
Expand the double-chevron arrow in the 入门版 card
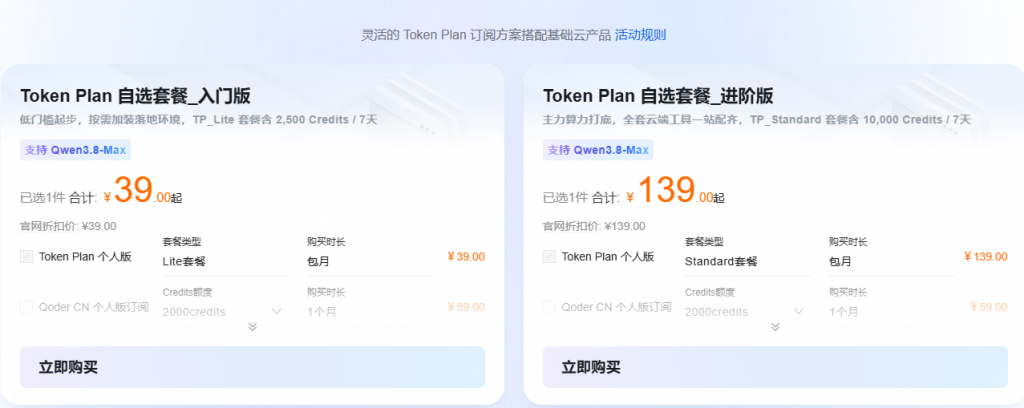pos(253,327)
